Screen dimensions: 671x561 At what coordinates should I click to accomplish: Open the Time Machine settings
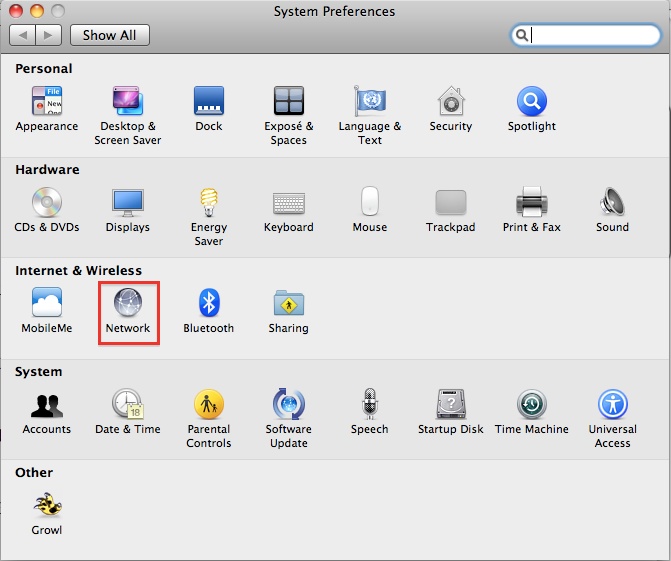click(531, 404)
